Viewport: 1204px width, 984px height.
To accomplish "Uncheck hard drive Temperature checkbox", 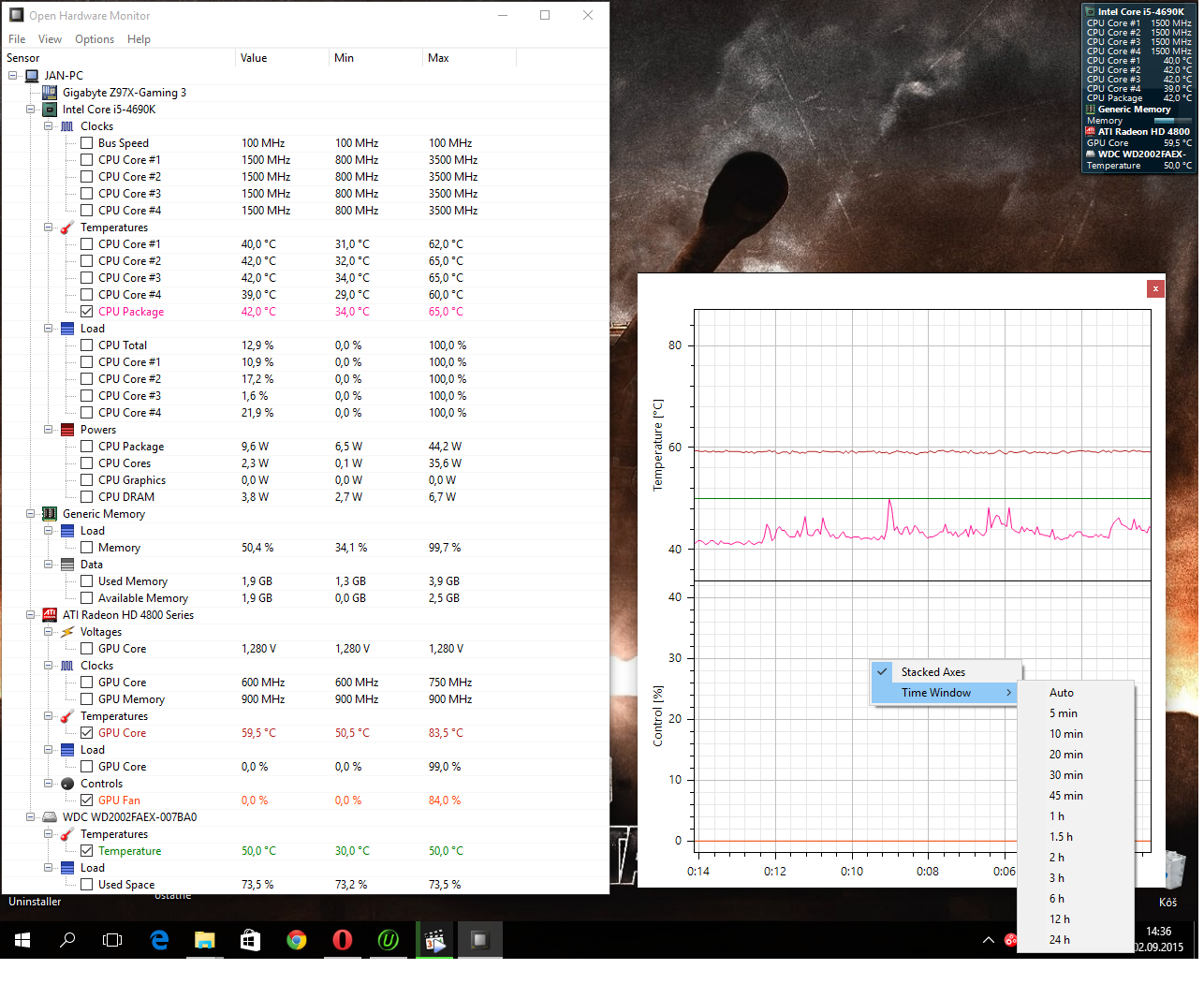I will point(86,851).
